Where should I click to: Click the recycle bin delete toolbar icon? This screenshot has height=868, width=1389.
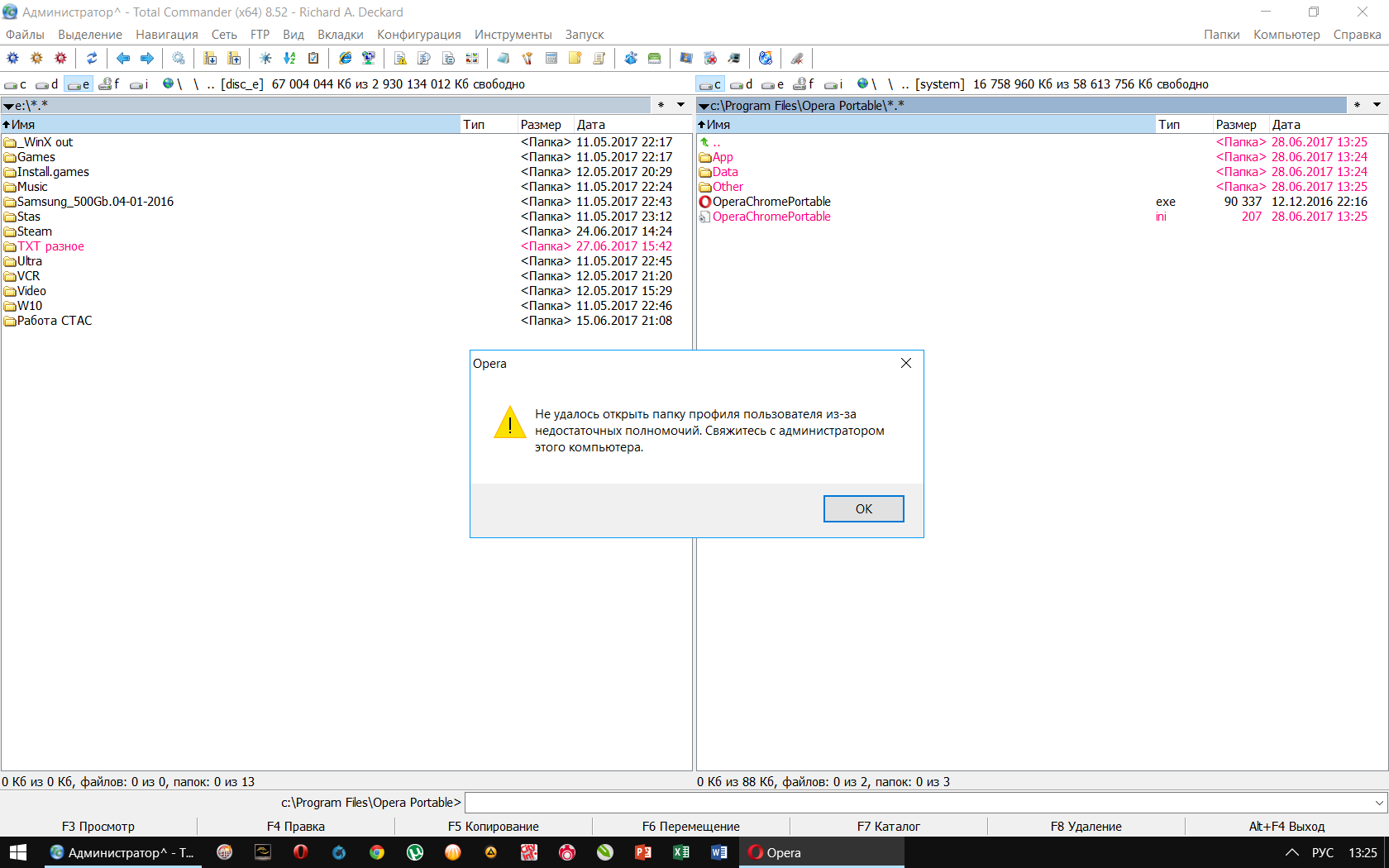tap(710, 58)
